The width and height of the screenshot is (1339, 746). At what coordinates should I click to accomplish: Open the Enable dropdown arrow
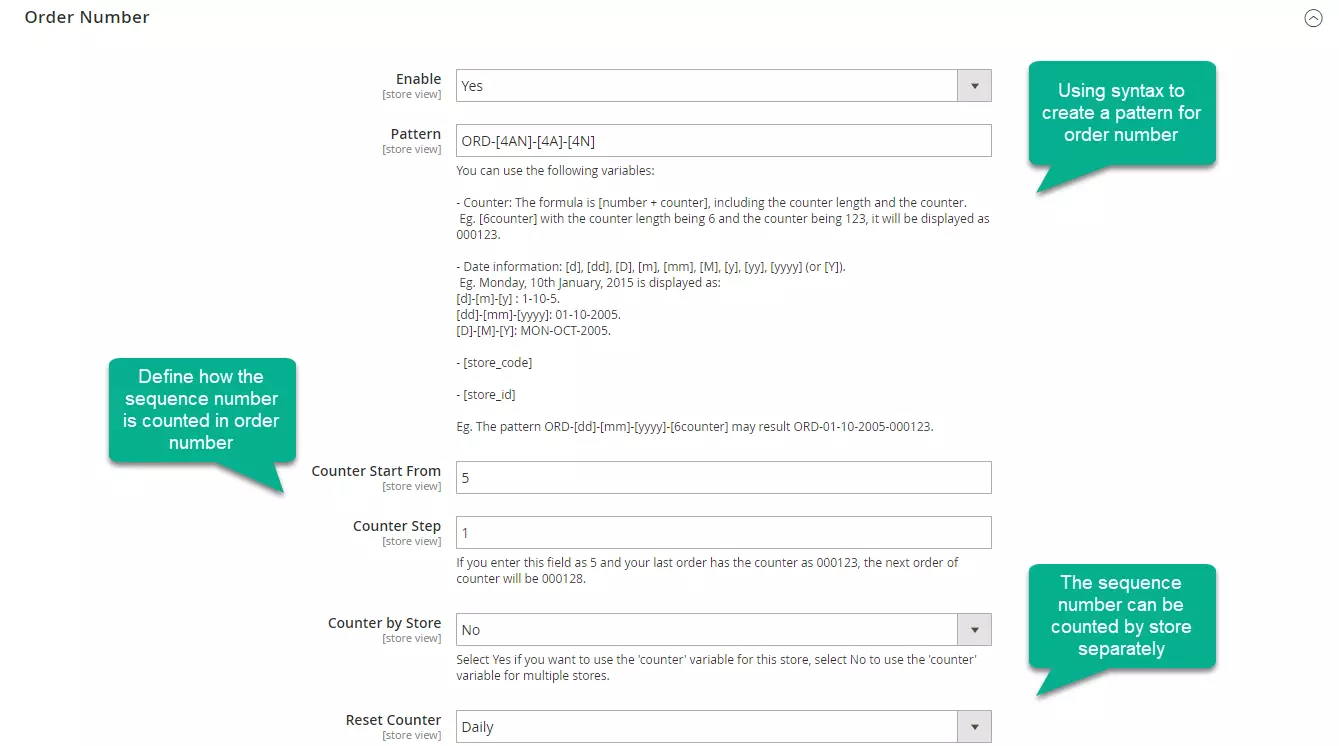point(973,85)
